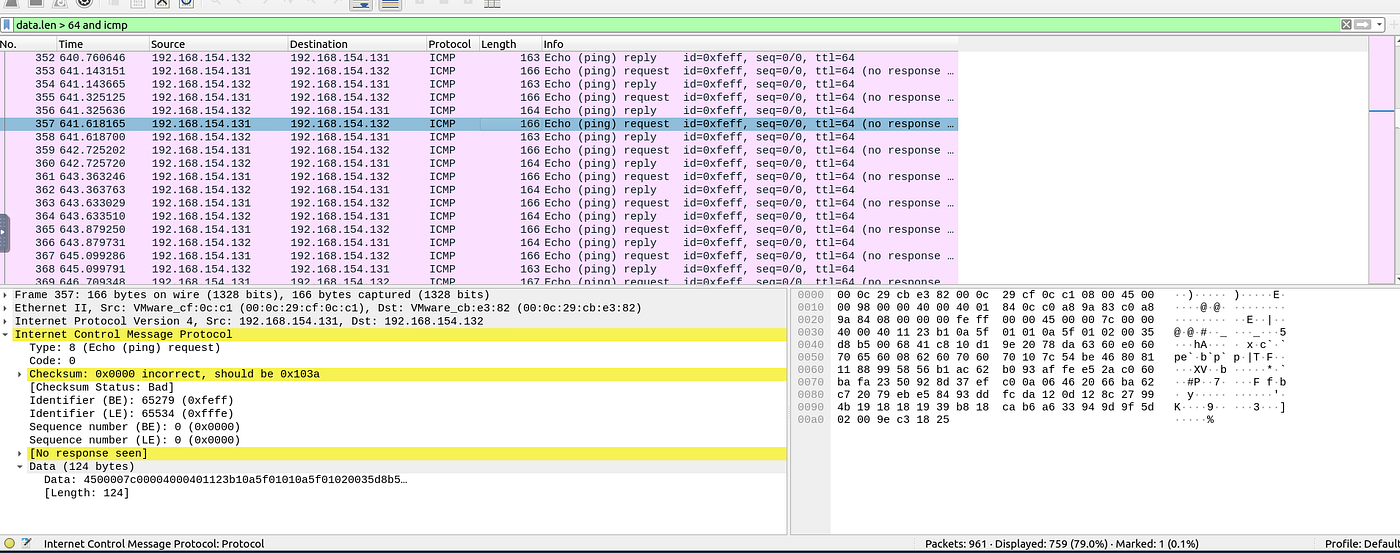Image resolution: width=1400 pixels, height=553 pixels.
Task: Click hex dump row at offset 0050
Action: [x=1044, y=356]
